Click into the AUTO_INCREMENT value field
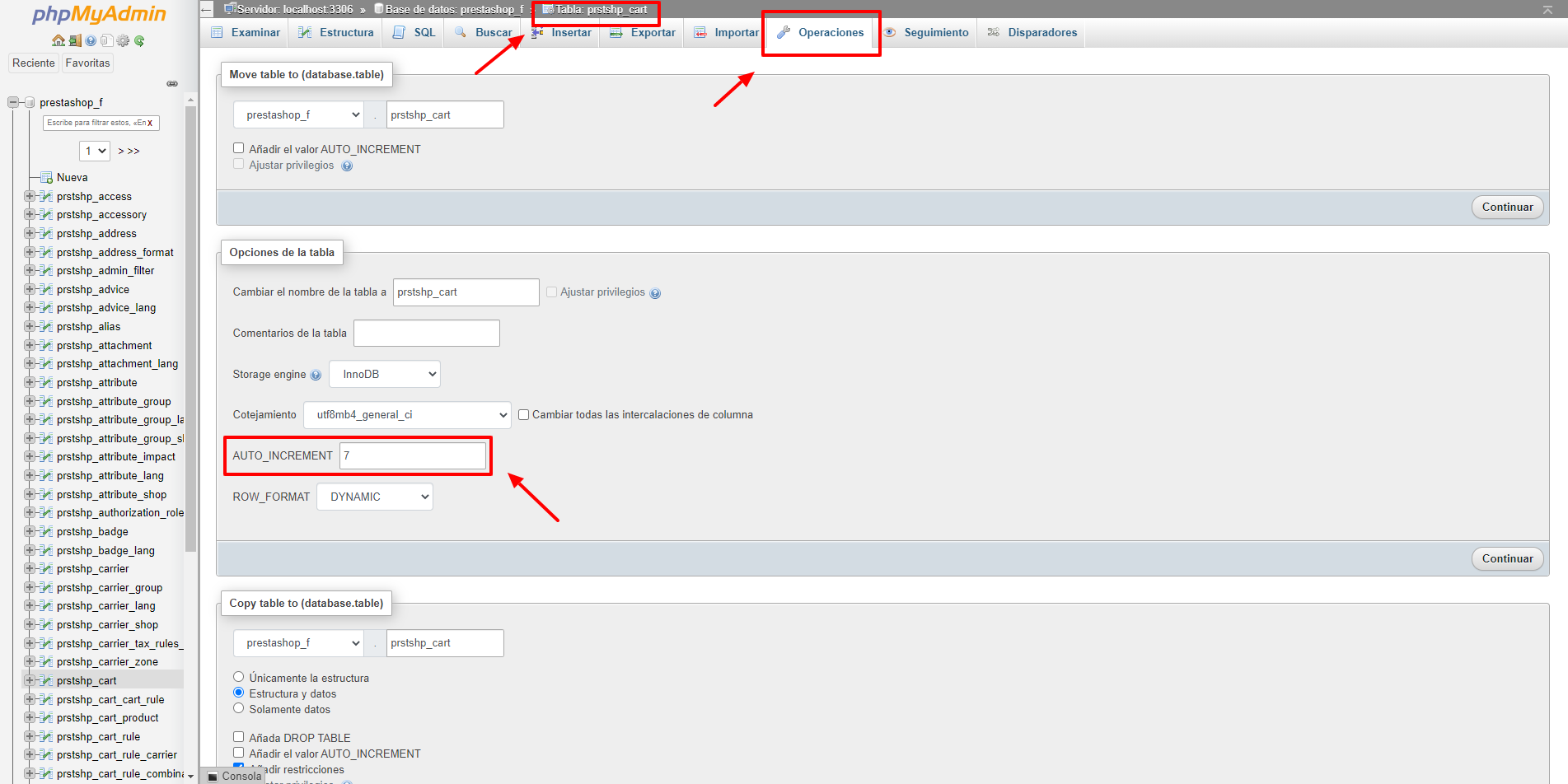The height and width of the screenshot is (784, 1568). tap(413, 455)
